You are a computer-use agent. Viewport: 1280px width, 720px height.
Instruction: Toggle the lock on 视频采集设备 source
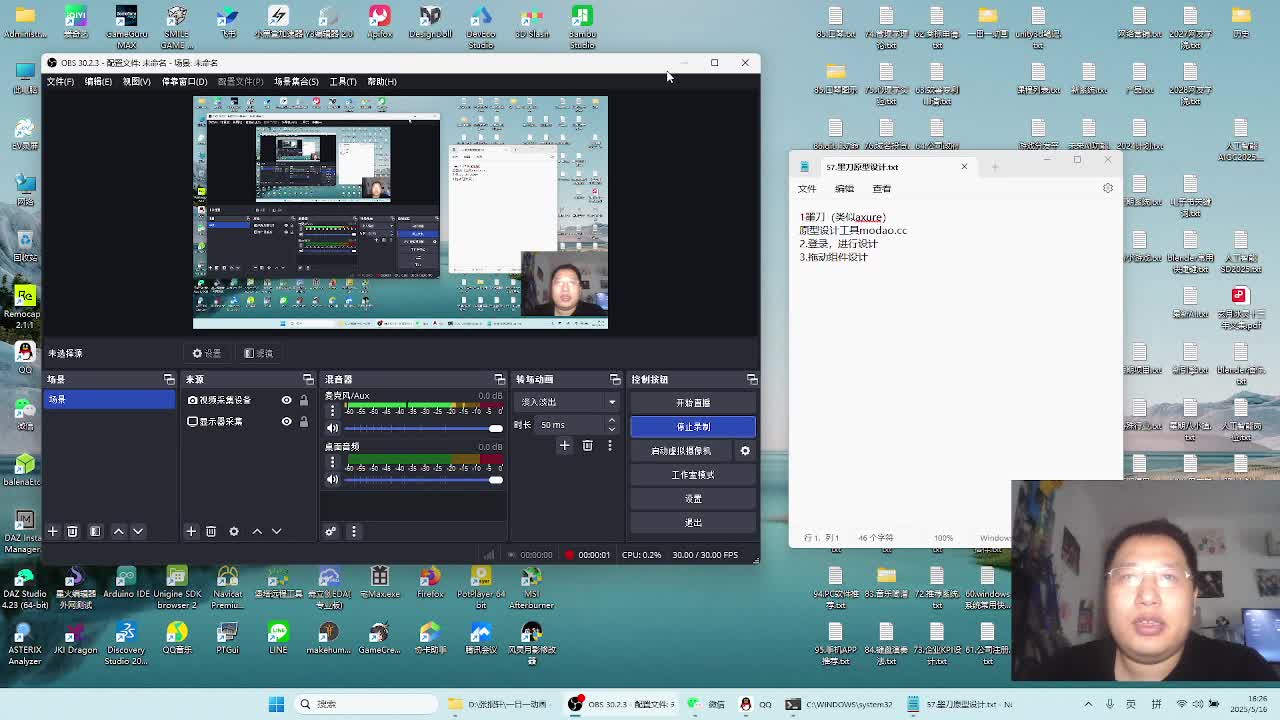click(304, 400)
